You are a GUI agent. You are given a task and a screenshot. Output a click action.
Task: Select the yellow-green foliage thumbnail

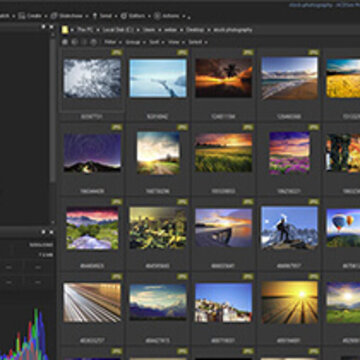[x=158, y=228]
